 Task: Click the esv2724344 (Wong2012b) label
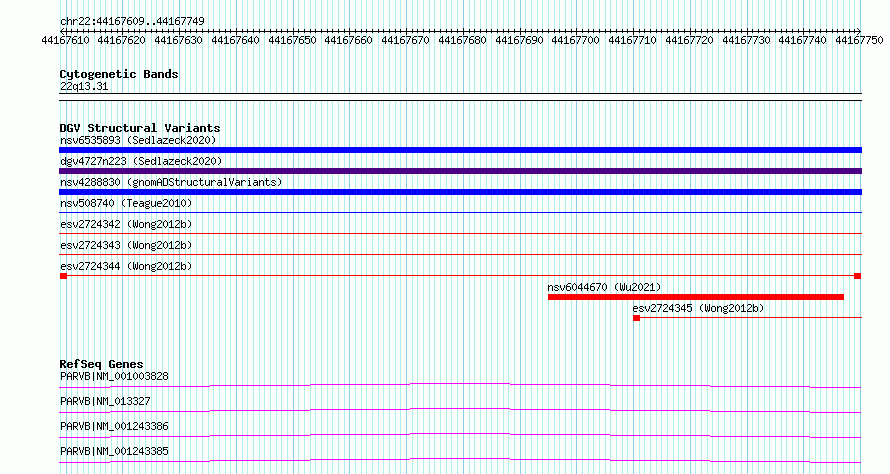pos(126,266)
